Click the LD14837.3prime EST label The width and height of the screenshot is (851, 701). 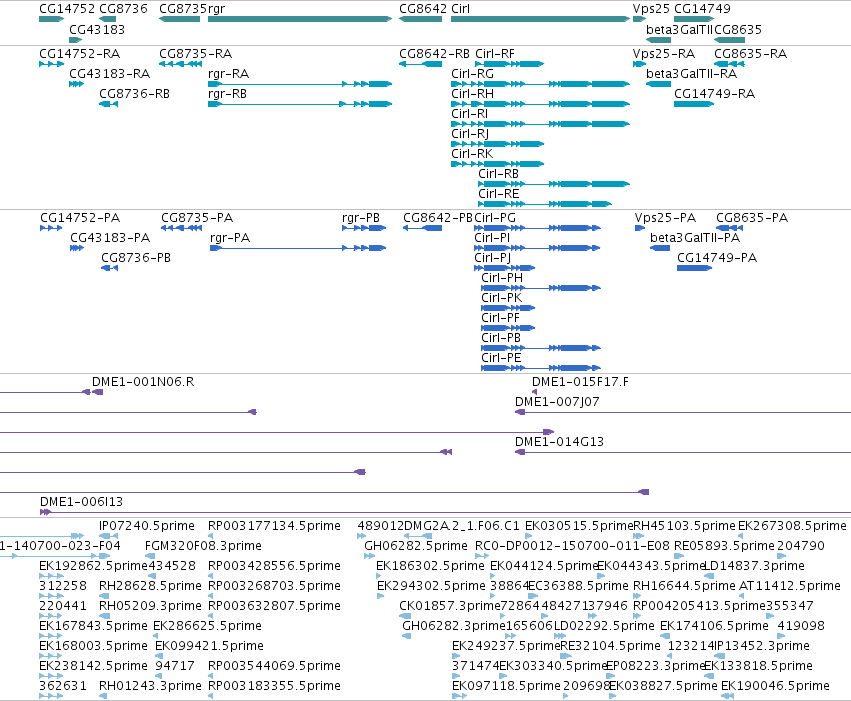(754, 566)
